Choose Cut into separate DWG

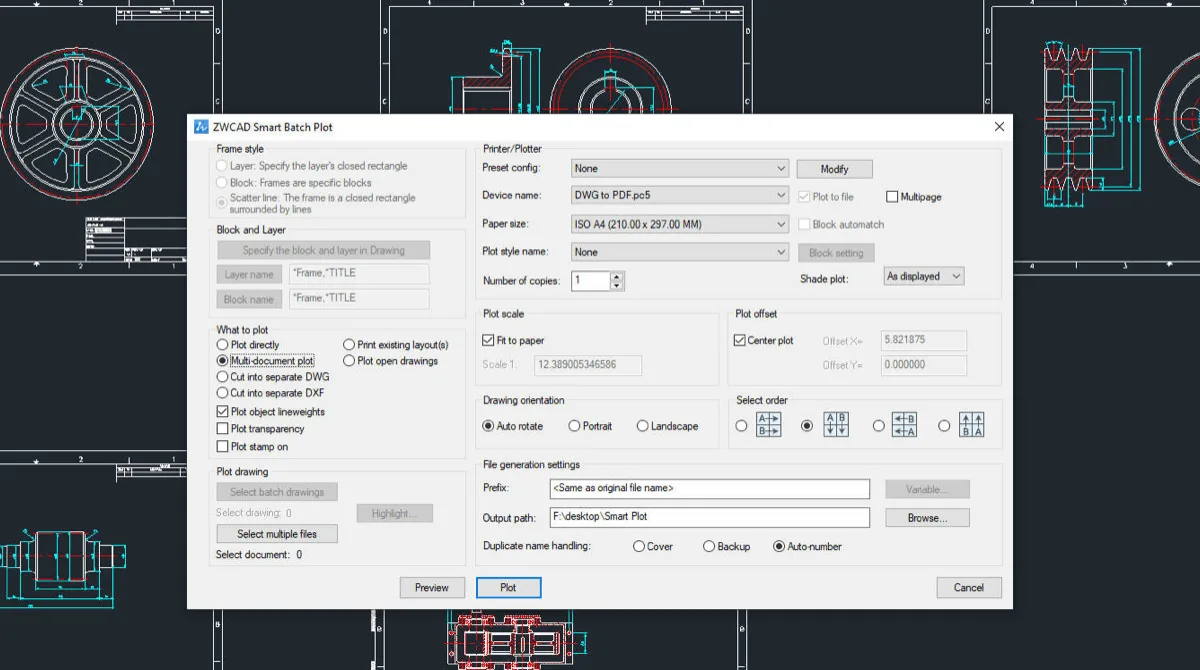(222, 377)
